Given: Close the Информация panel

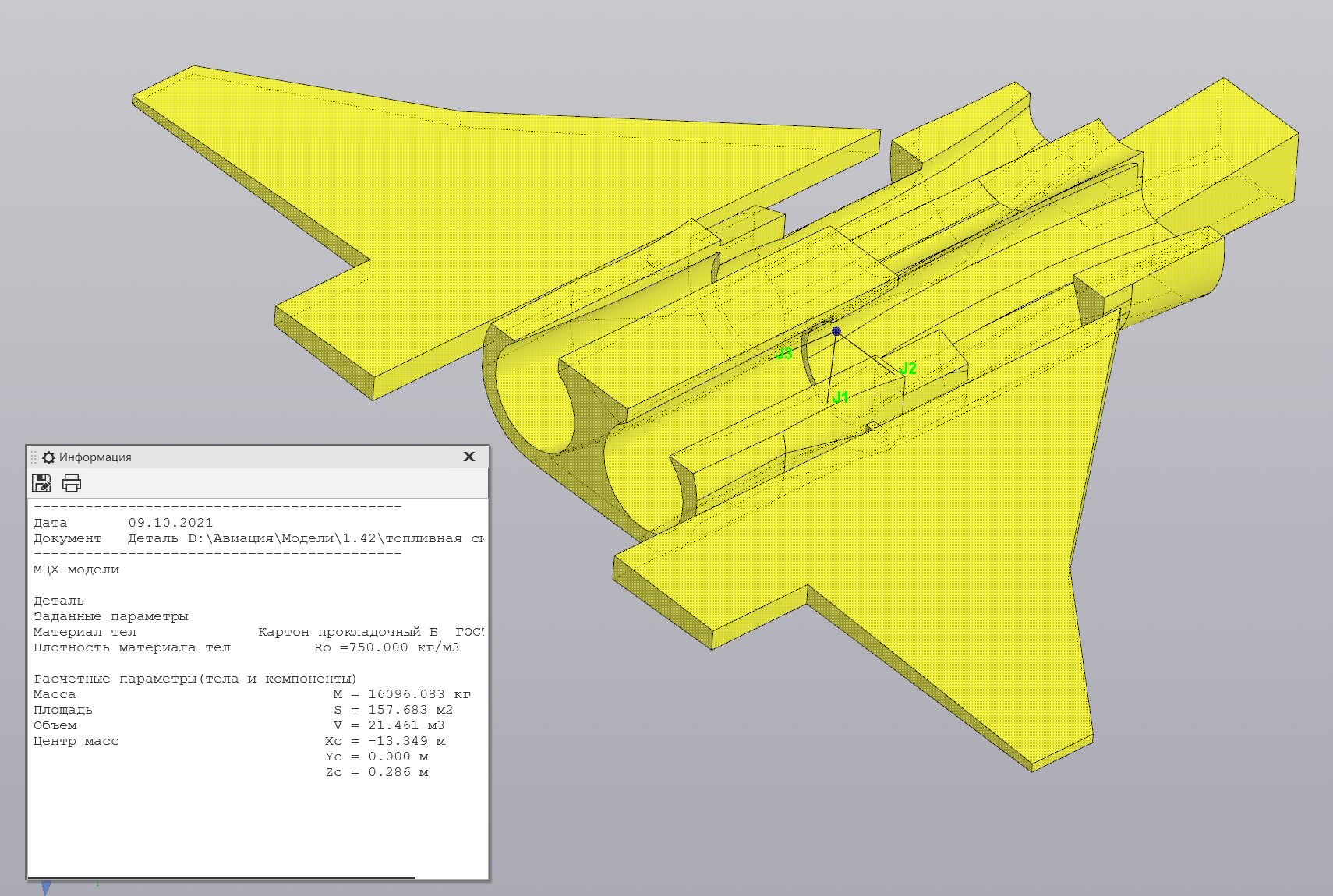Looking at the screenshot, I should coord(469,457).
